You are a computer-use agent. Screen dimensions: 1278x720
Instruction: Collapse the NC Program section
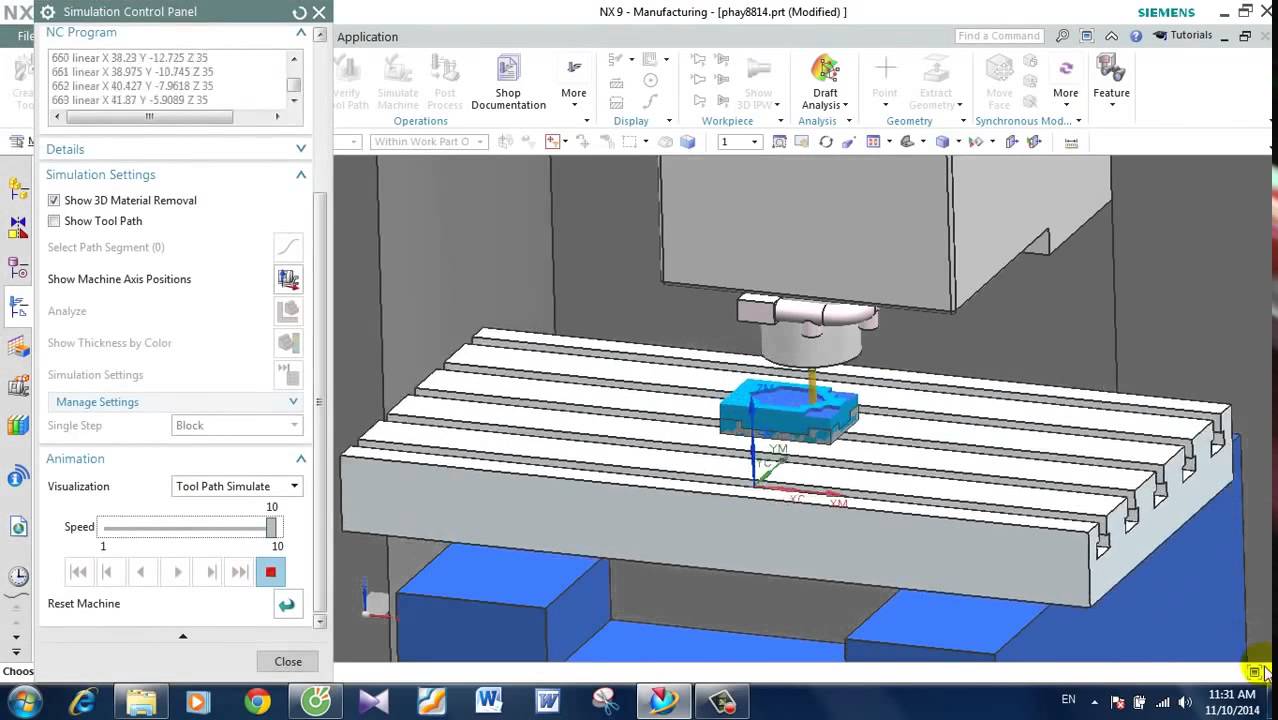[x=300, y=33]
